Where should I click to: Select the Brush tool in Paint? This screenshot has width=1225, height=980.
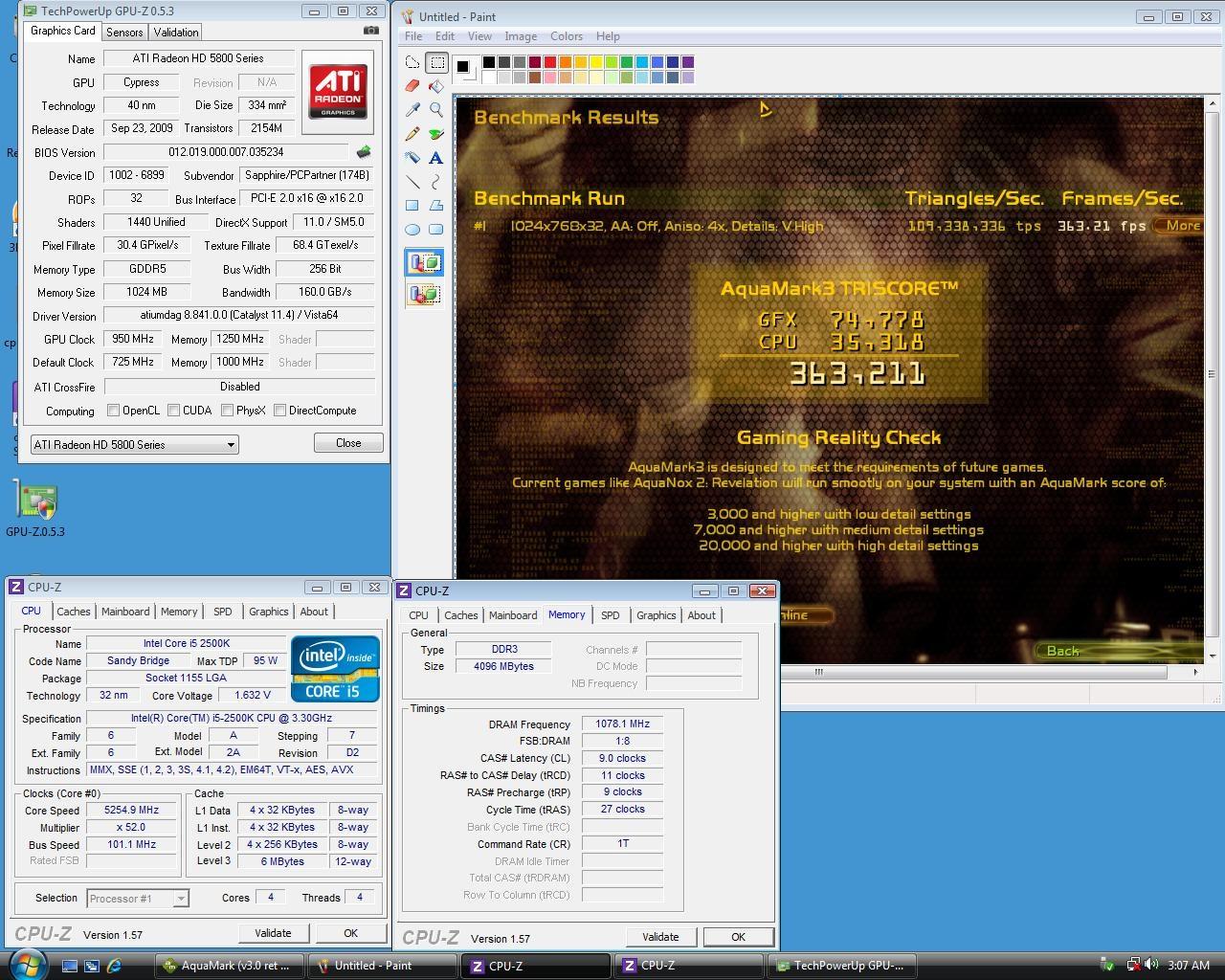pyautogui.click(x=436, y=134)
